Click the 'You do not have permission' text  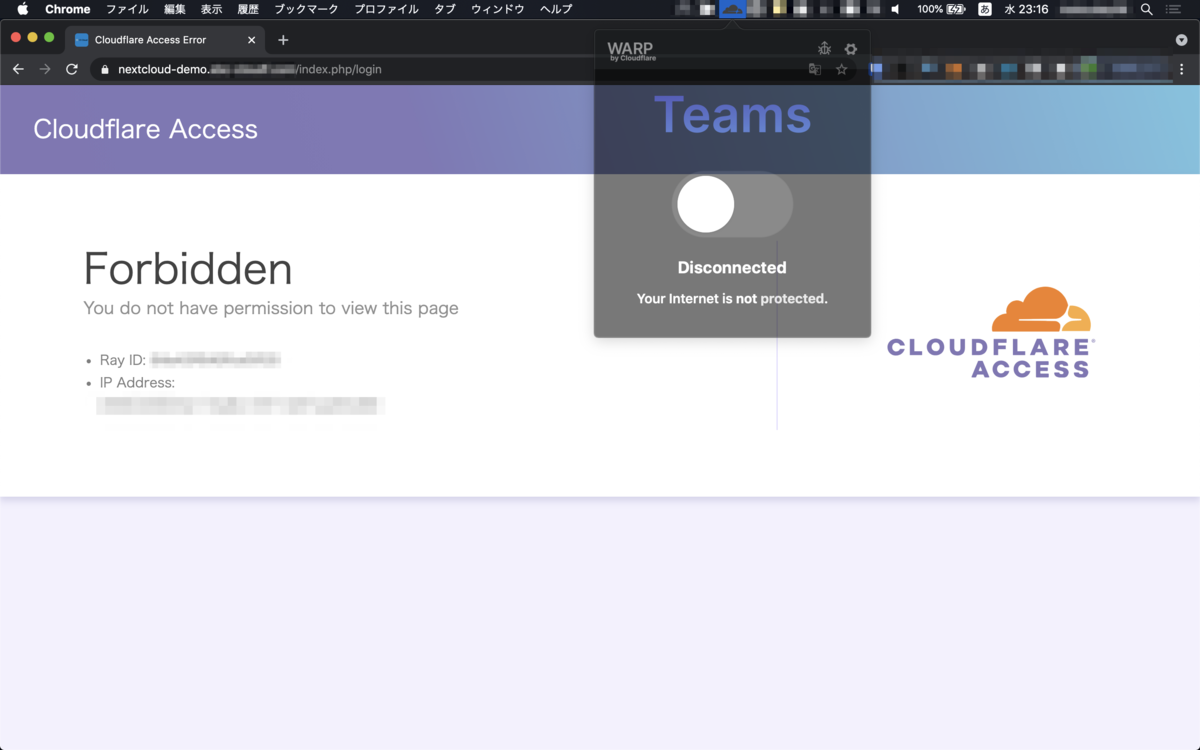click(271, 308)
